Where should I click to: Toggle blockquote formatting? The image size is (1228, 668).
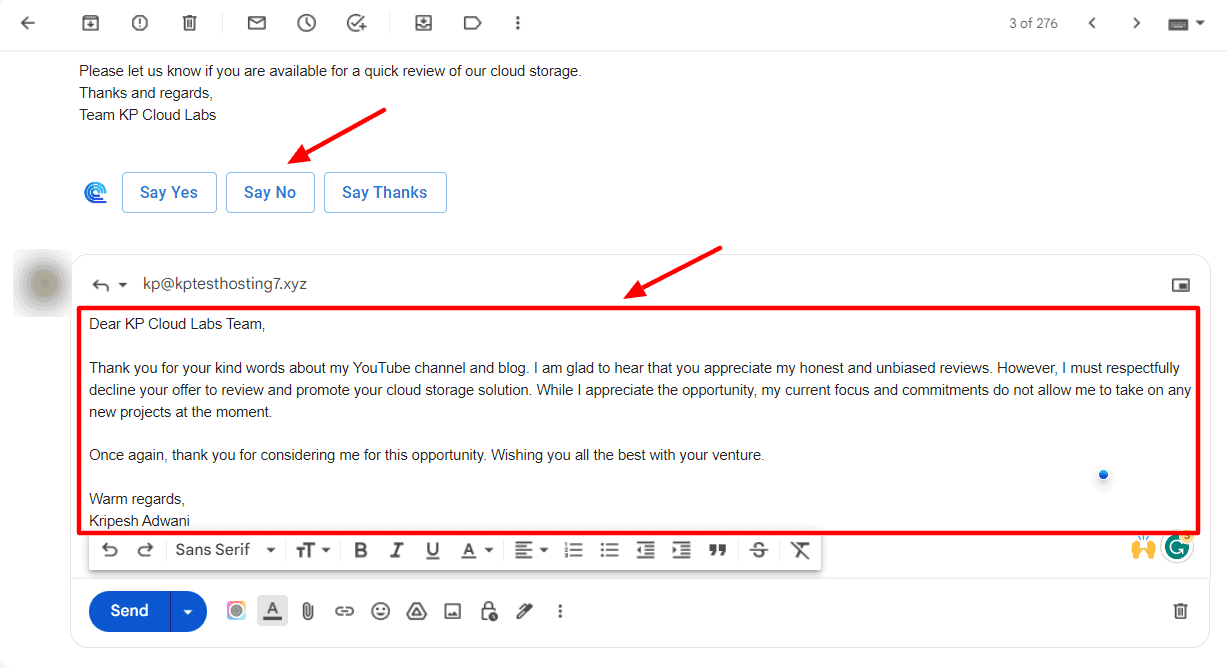717,550
